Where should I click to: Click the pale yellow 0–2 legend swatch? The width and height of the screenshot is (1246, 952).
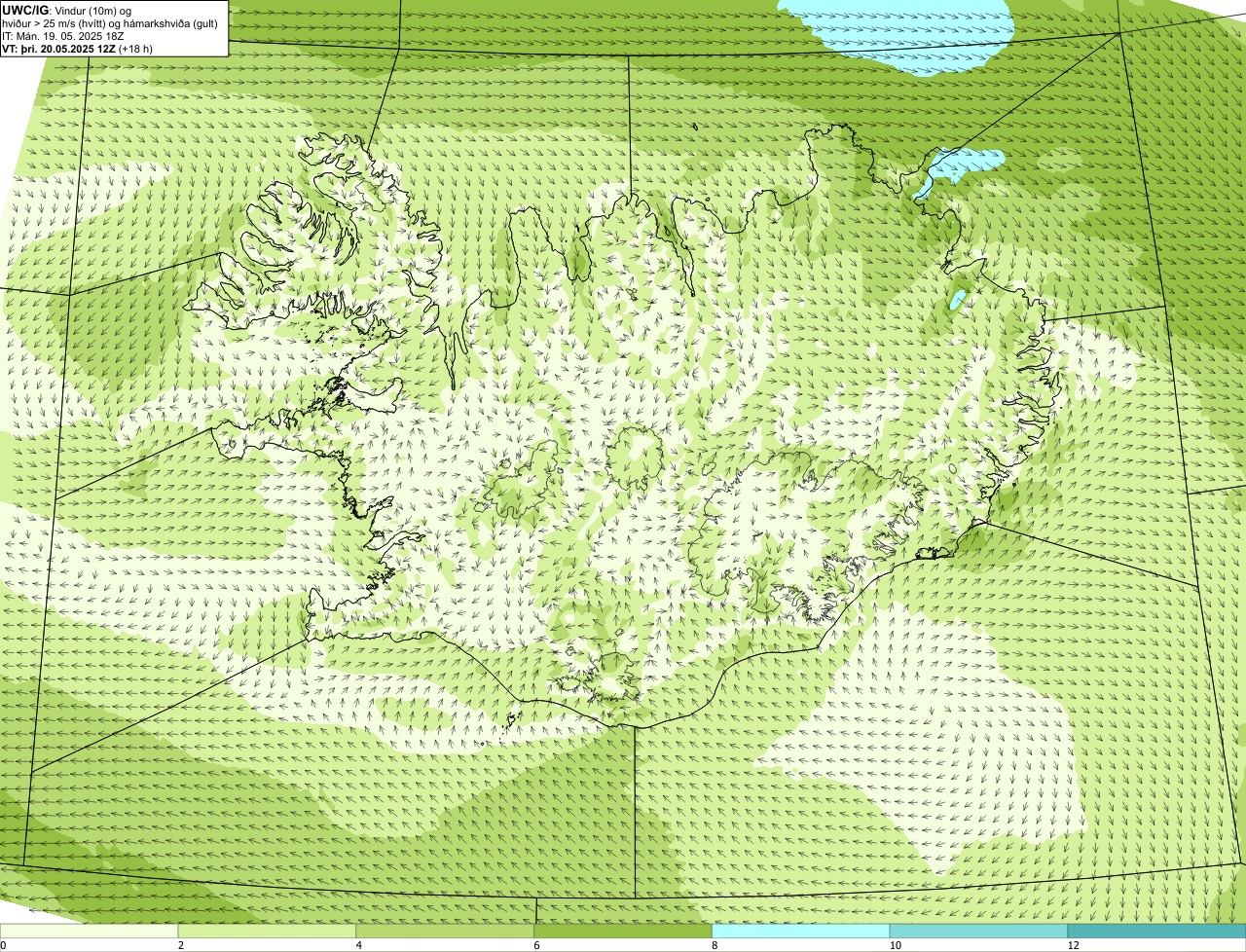pos(90,931)
